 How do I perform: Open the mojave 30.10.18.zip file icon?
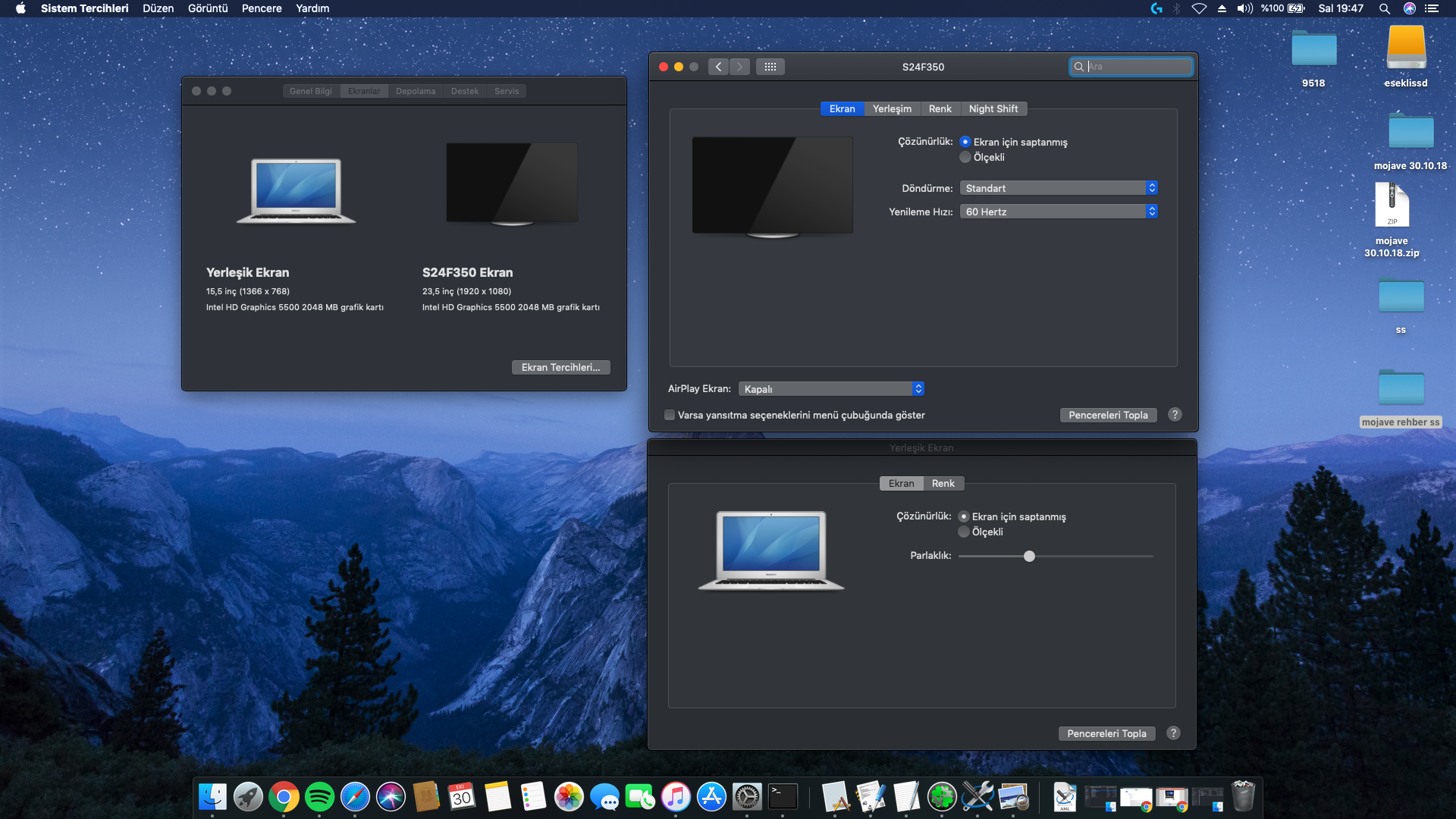coord(1392,206)
